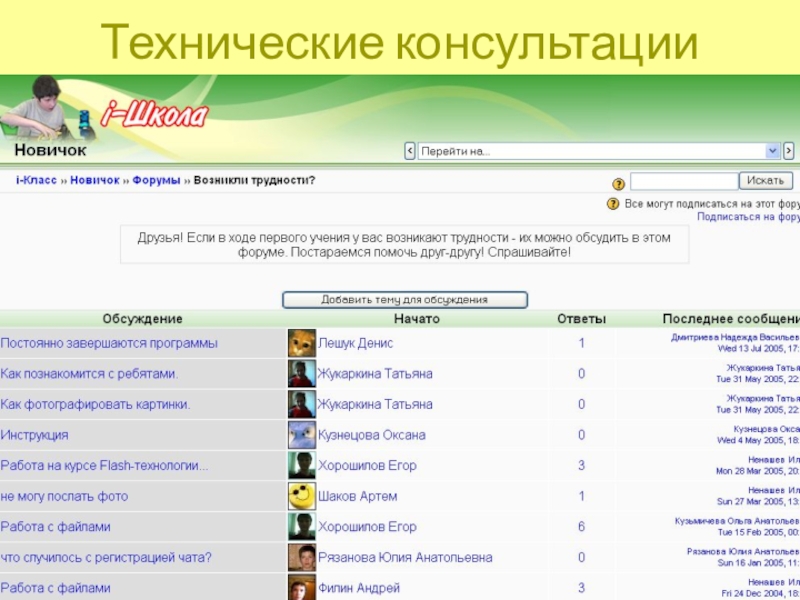Open author profile link 'Хорошилов Егор' for Flash topic
This screenshot has height=600, width=800.
click(x=367, y=465)
